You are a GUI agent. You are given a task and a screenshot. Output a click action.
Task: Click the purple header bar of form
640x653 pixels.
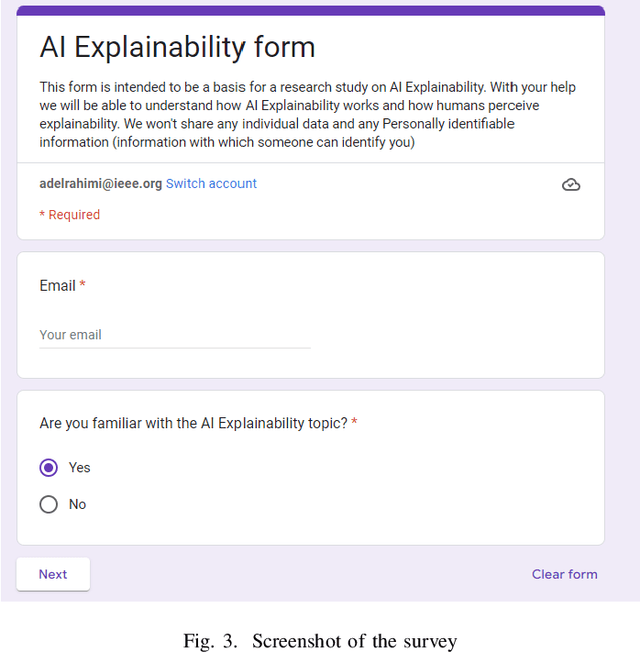click(310, 11)
